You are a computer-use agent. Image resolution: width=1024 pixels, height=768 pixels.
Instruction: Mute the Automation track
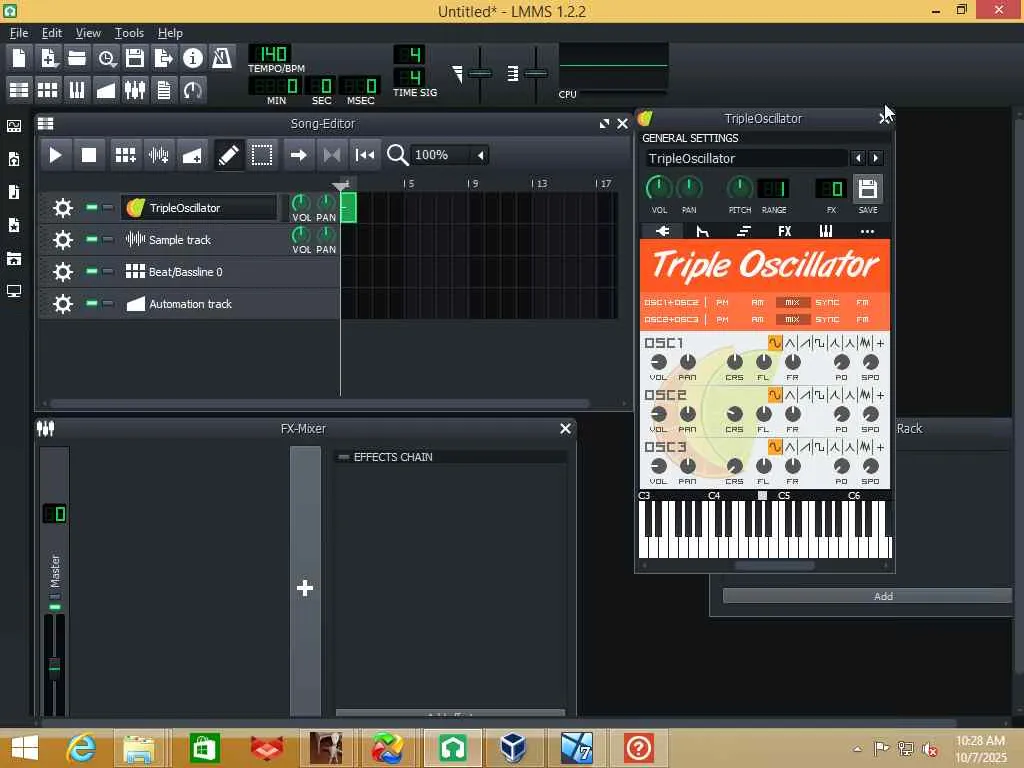[x=92, y=303]
